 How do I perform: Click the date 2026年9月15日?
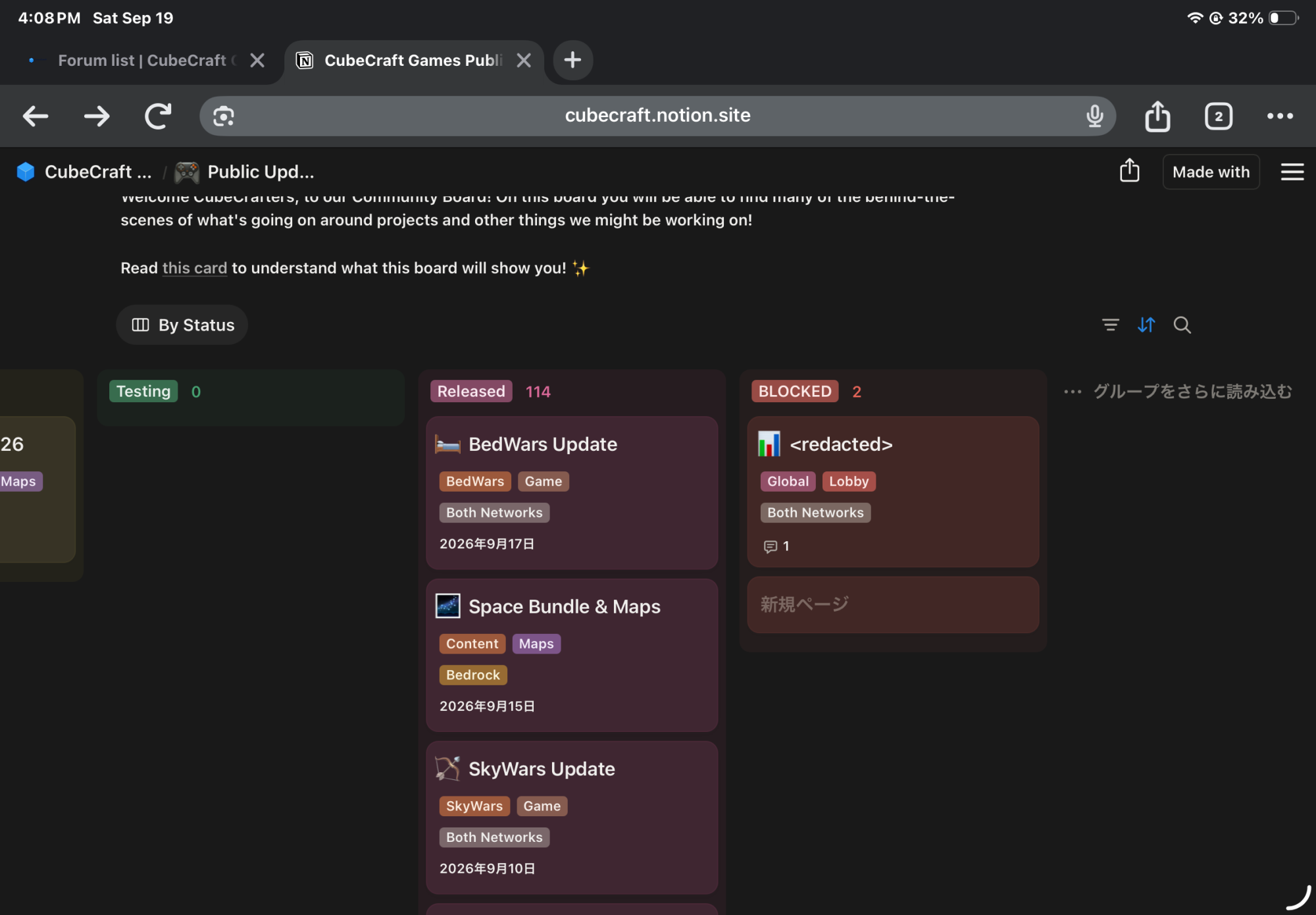click(487, 706)
